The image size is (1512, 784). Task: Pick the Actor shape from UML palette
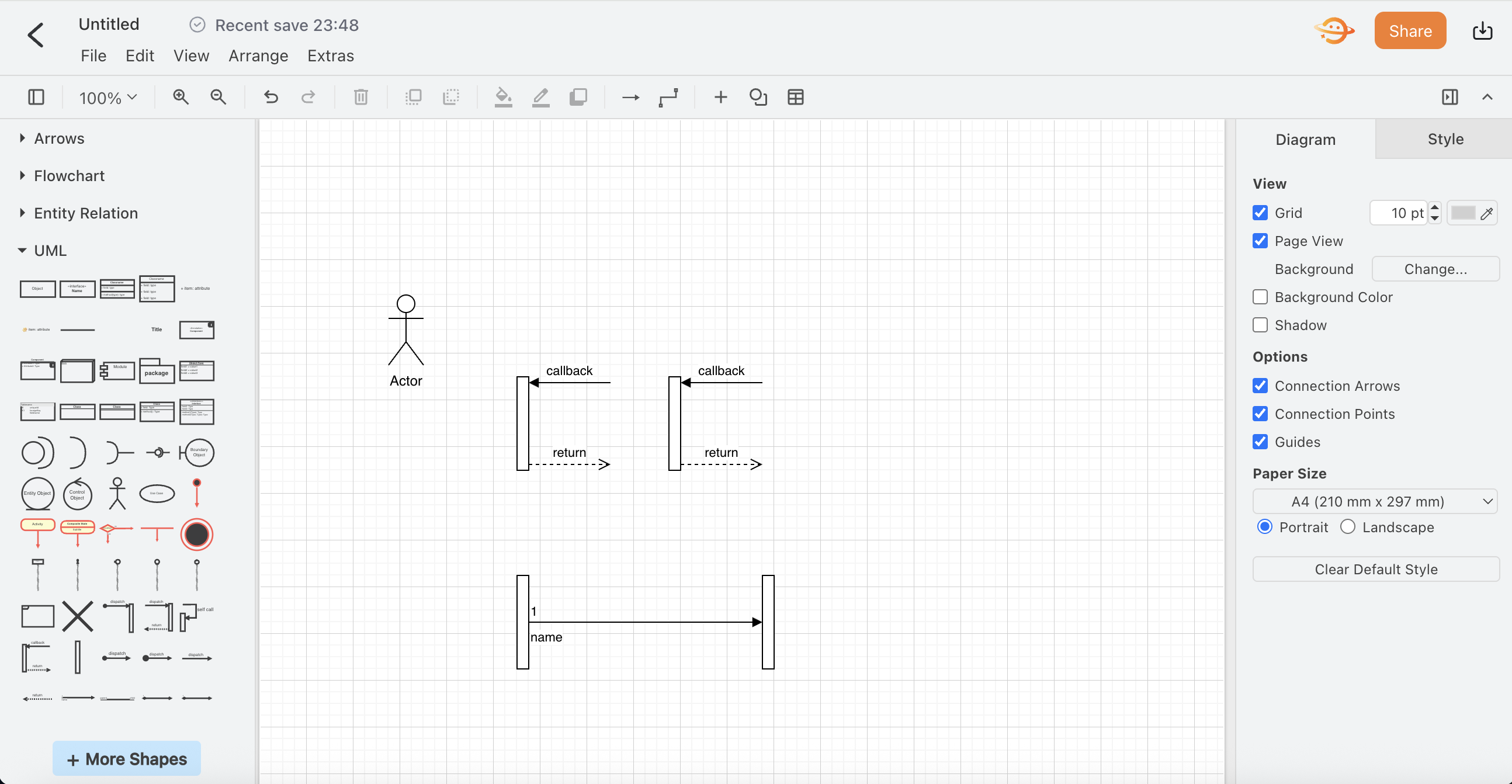117,493
